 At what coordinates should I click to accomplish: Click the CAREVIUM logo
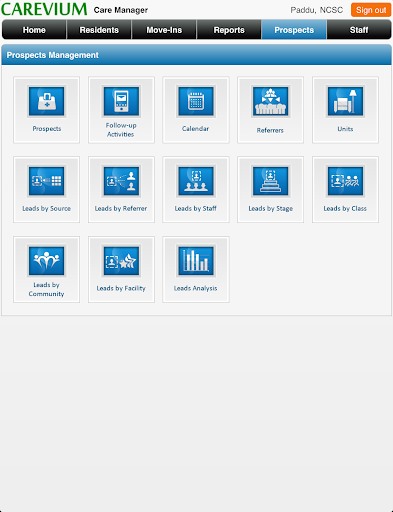44,9
